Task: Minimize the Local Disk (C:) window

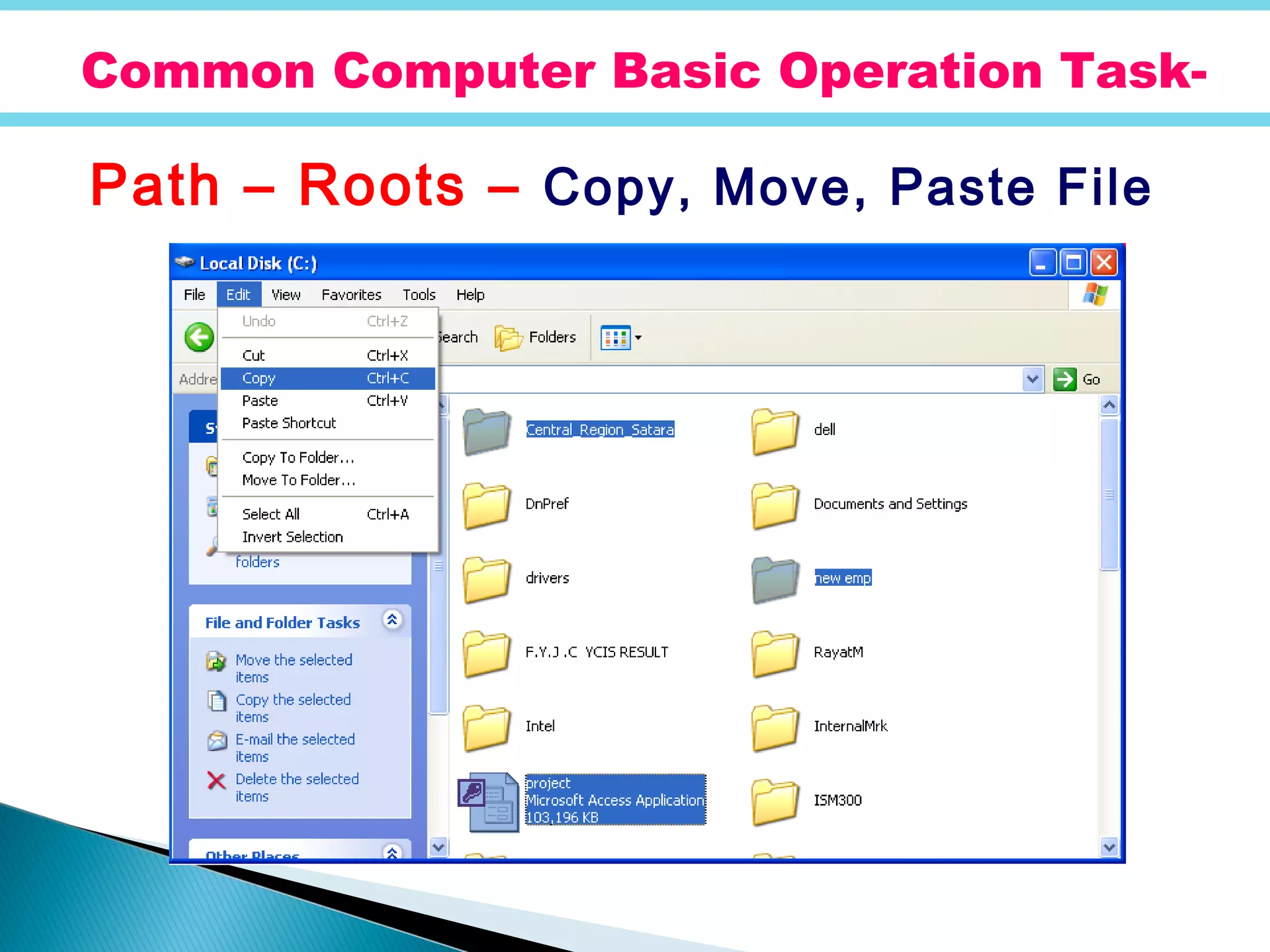Action: (1042, 262)
